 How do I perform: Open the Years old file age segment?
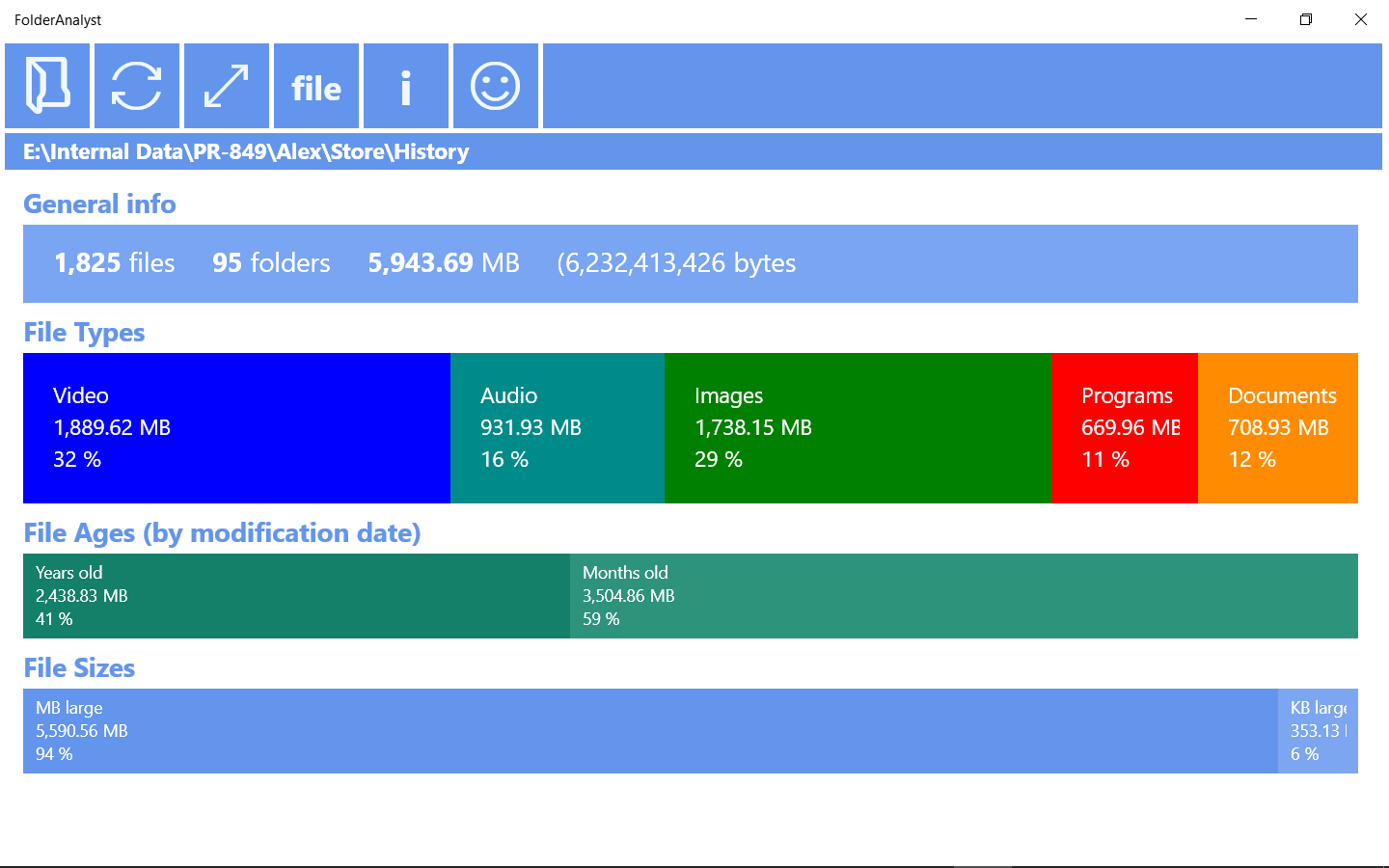point(296,596)
